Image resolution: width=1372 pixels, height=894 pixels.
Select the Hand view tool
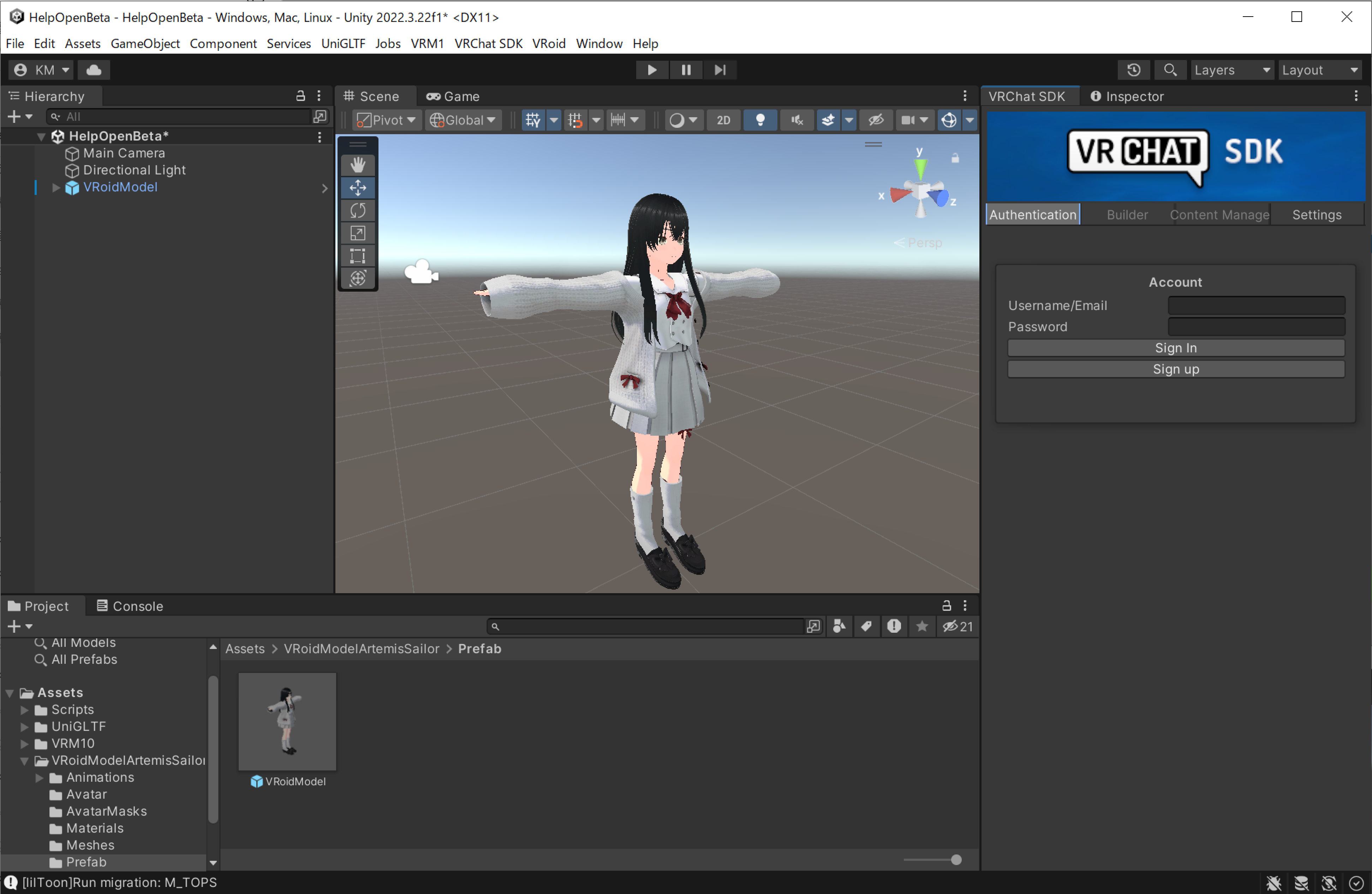pos(357,165)
